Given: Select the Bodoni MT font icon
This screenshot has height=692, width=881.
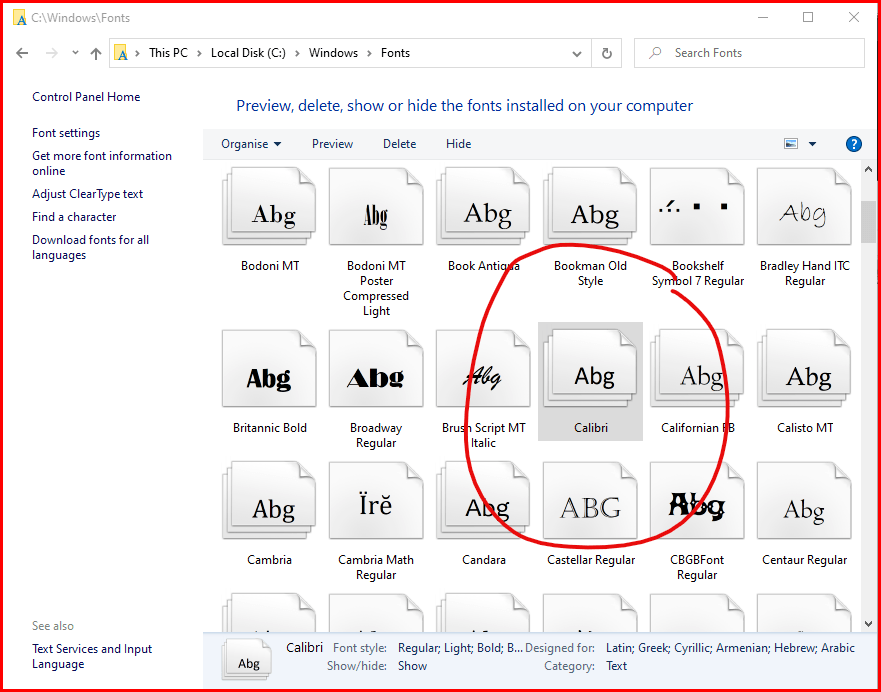Looking at the screenshot, I should point(269,207).
